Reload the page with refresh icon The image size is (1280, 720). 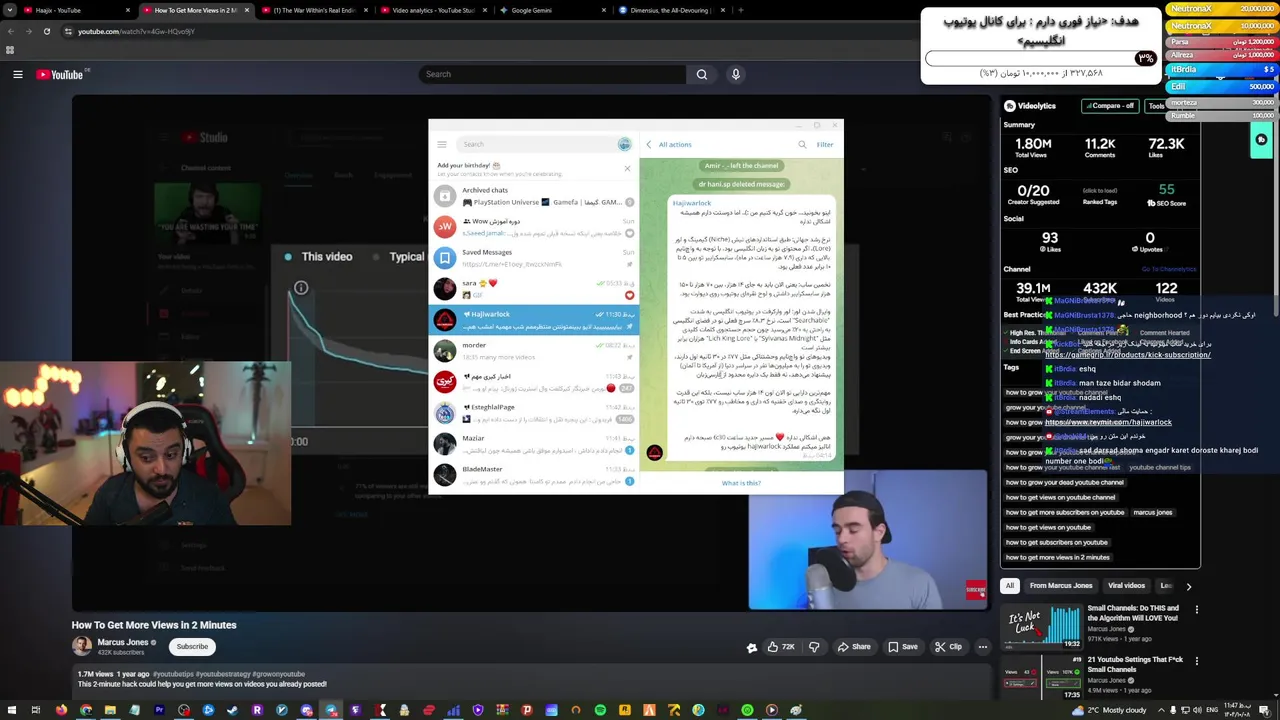point(46,31)
